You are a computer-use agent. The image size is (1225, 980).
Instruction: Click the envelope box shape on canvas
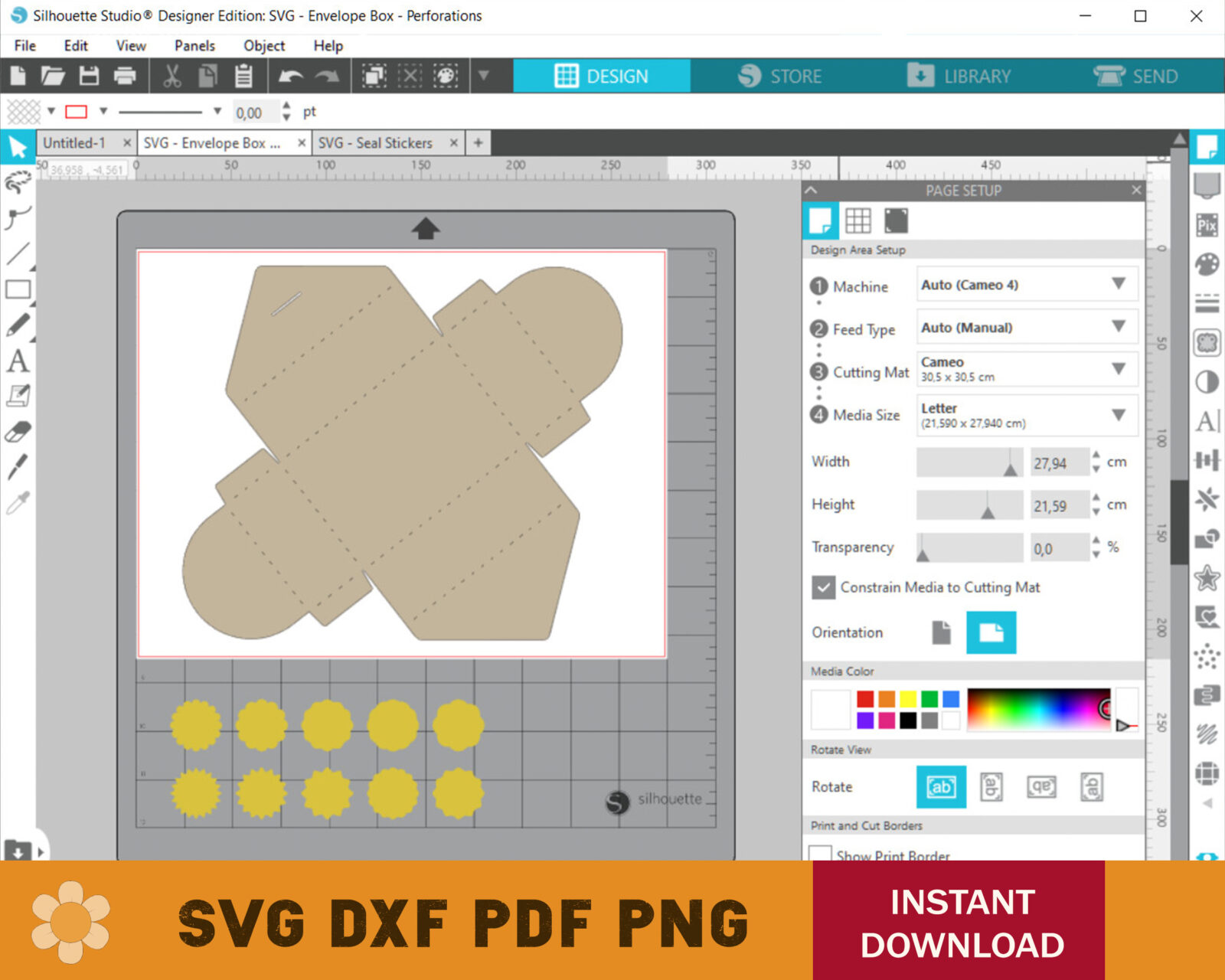click(x=402, y=452)
